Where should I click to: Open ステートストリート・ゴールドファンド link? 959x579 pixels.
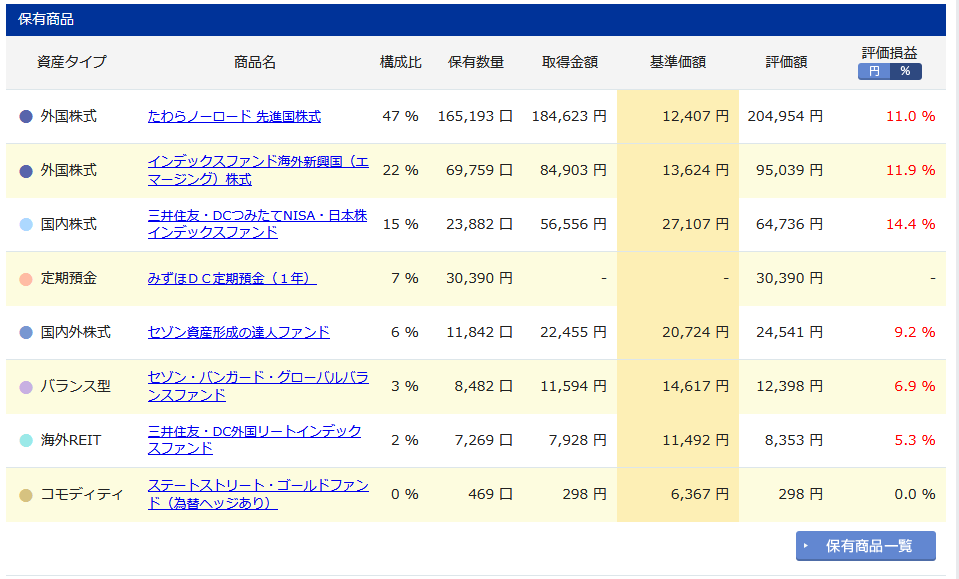pos(258,494)
